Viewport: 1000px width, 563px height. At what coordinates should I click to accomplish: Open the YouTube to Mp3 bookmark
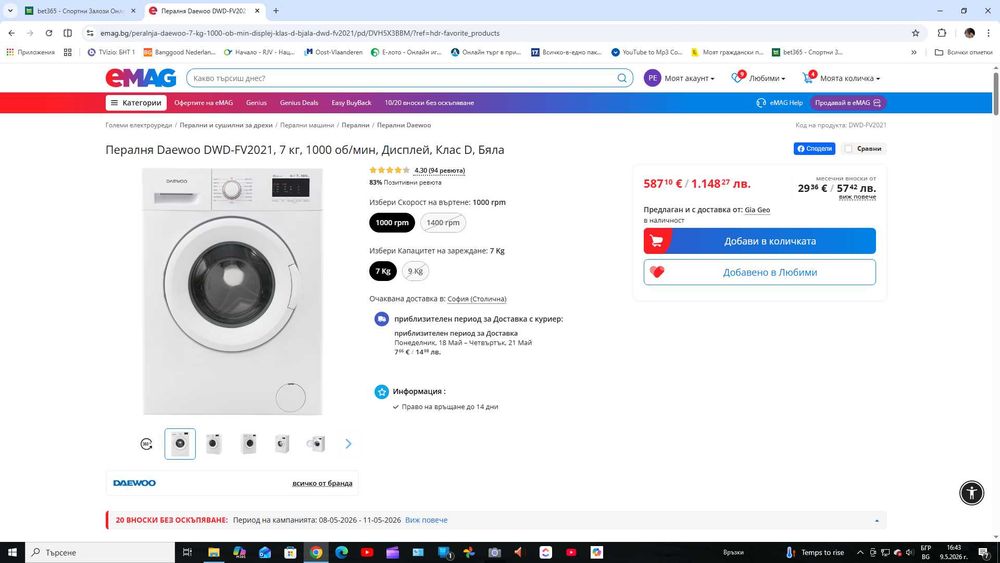tap(647, 52)
